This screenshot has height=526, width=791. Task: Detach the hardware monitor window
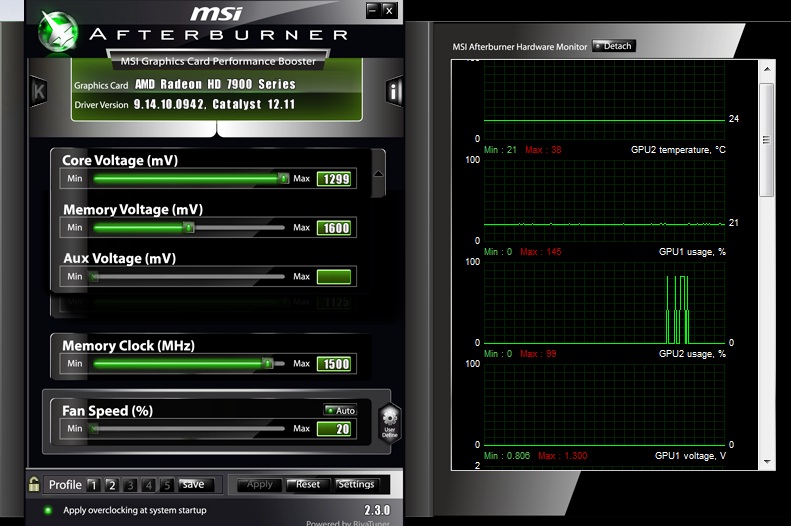tap(613, 46)
